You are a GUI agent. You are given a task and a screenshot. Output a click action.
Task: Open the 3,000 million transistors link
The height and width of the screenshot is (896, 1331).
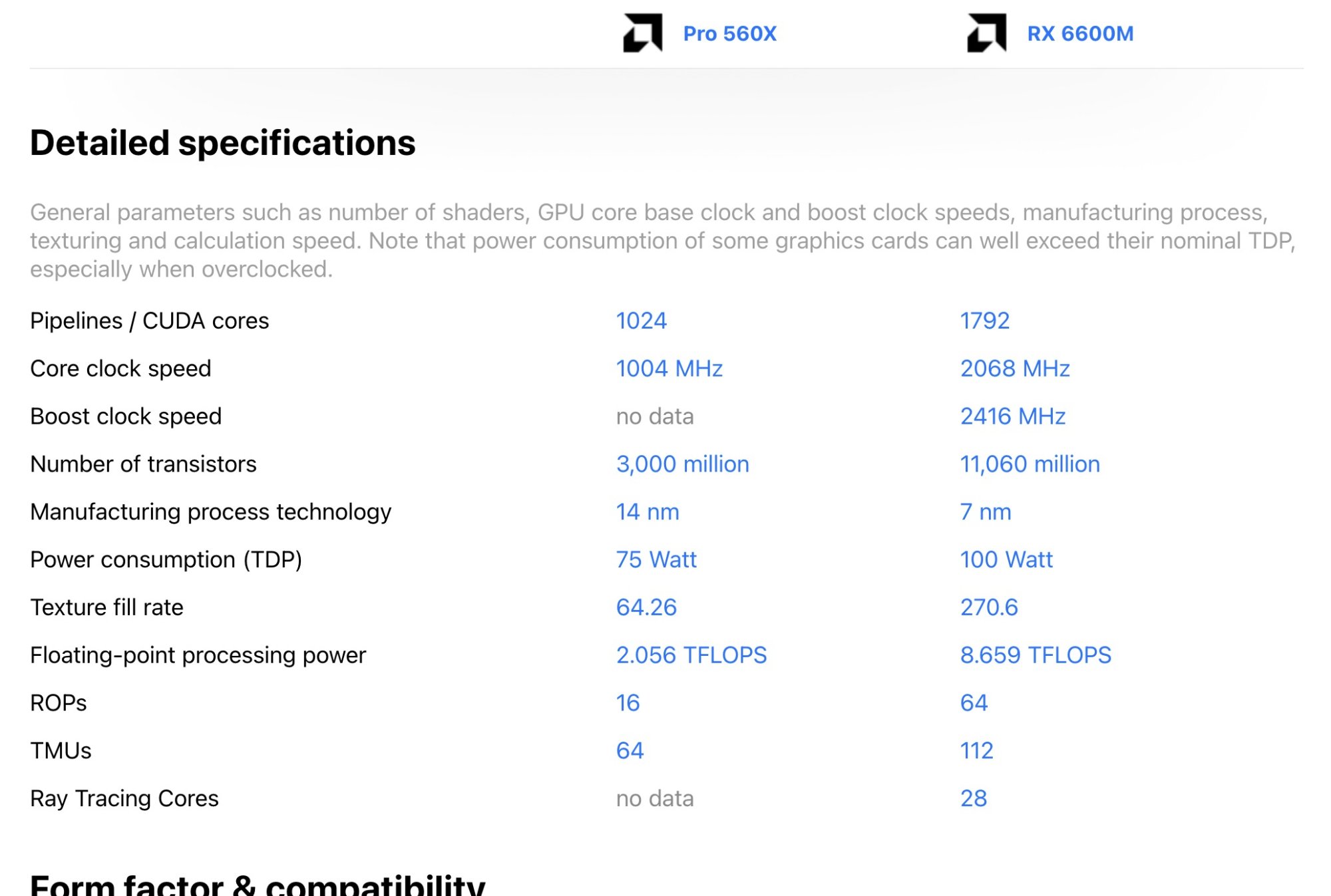point(682,464)
